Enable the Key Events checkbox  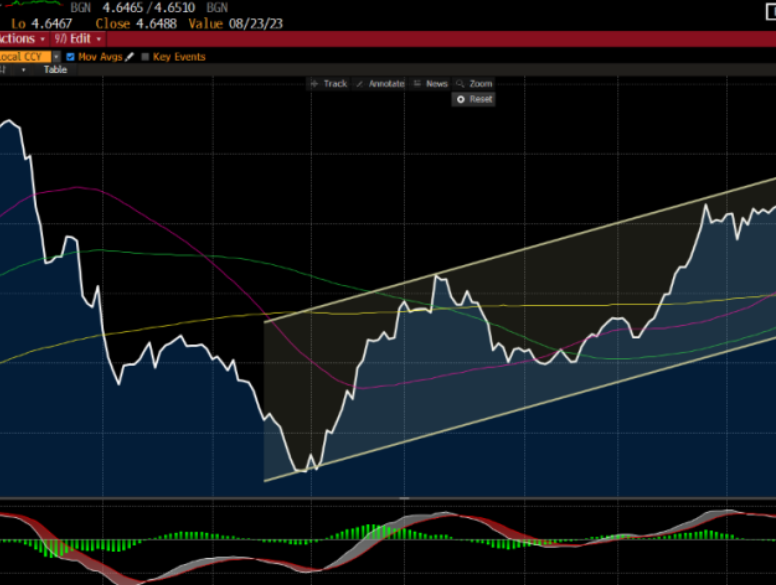coord(145,57)
